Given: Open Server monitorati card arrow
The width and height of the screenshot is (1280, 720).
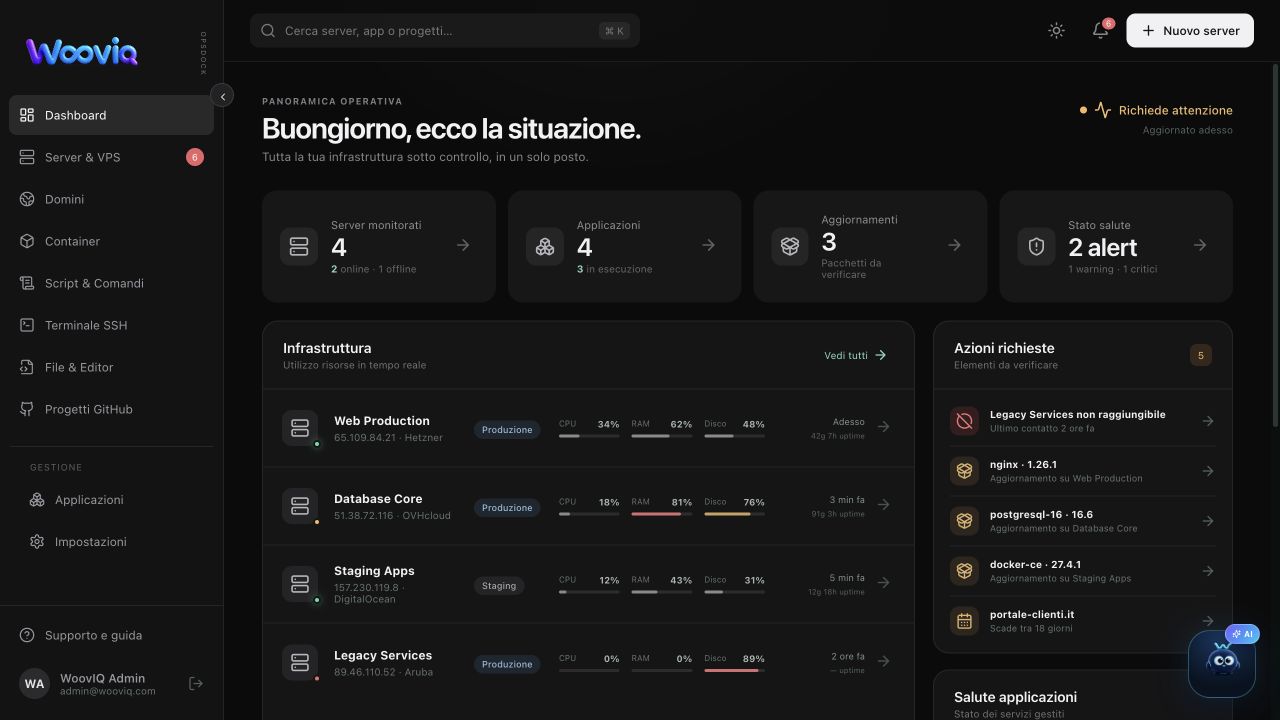Looking at the screenshot, I should coord(463,245).
